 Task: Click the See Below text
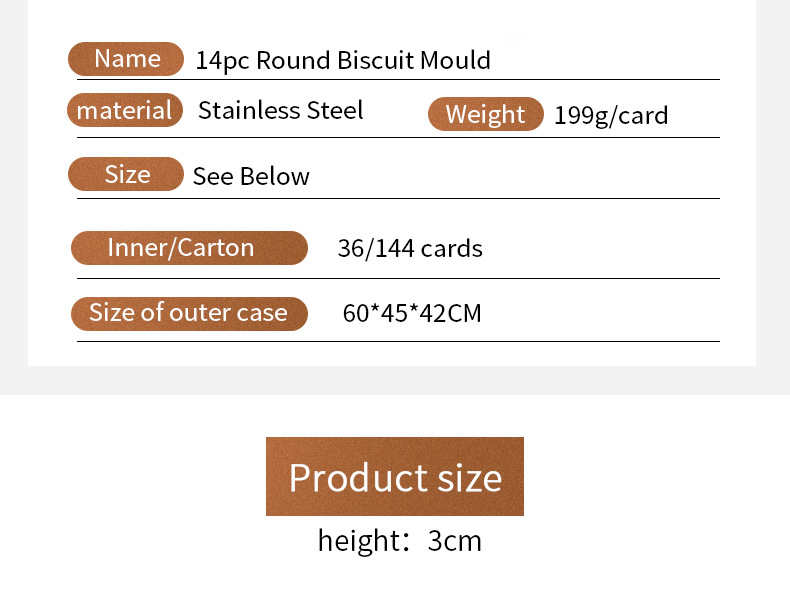tap(251, 177)
